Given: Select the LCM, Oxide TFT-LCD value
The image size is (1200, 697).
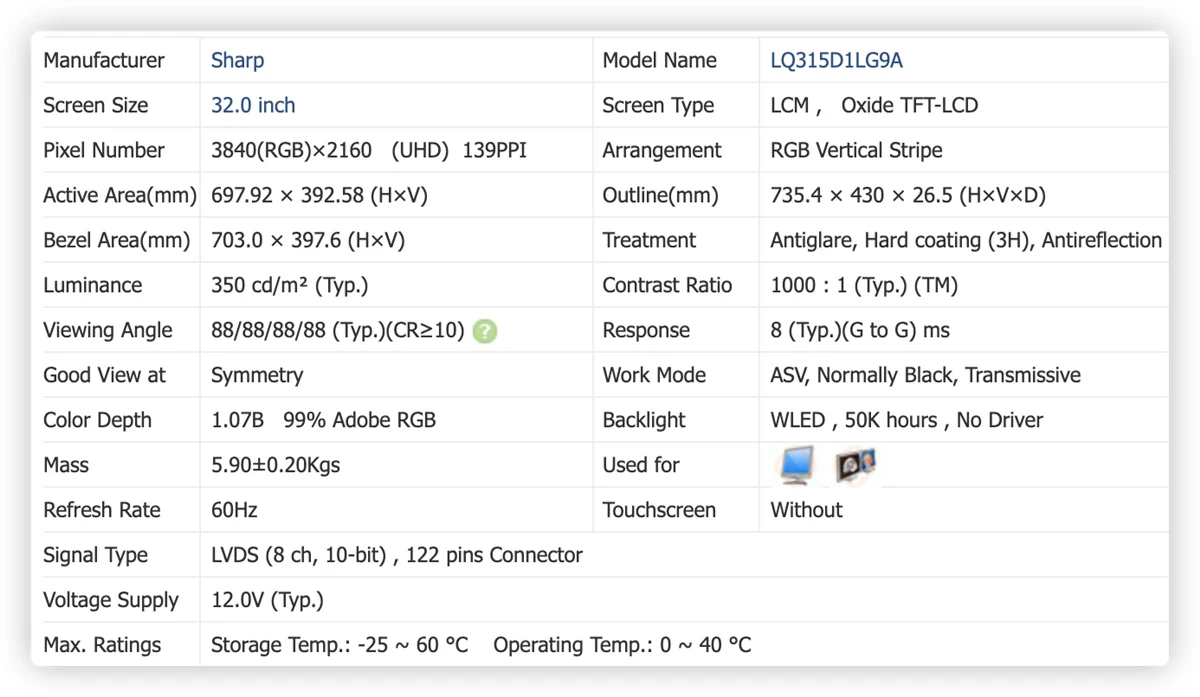Looking at the screenshot, I should (874, 105).
